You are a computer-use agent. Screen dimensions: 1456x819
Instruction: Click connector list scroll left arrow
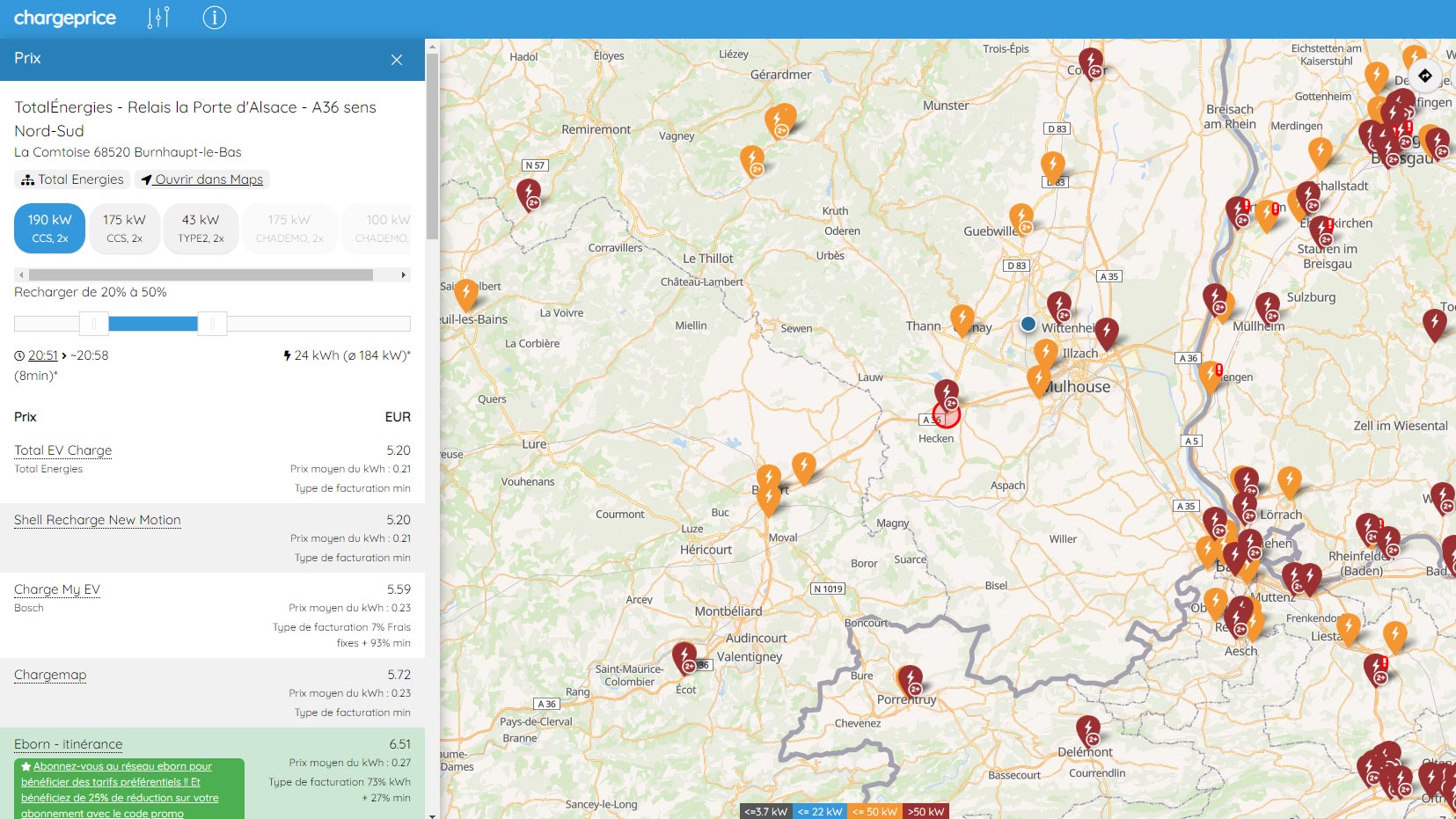[21, 275]
